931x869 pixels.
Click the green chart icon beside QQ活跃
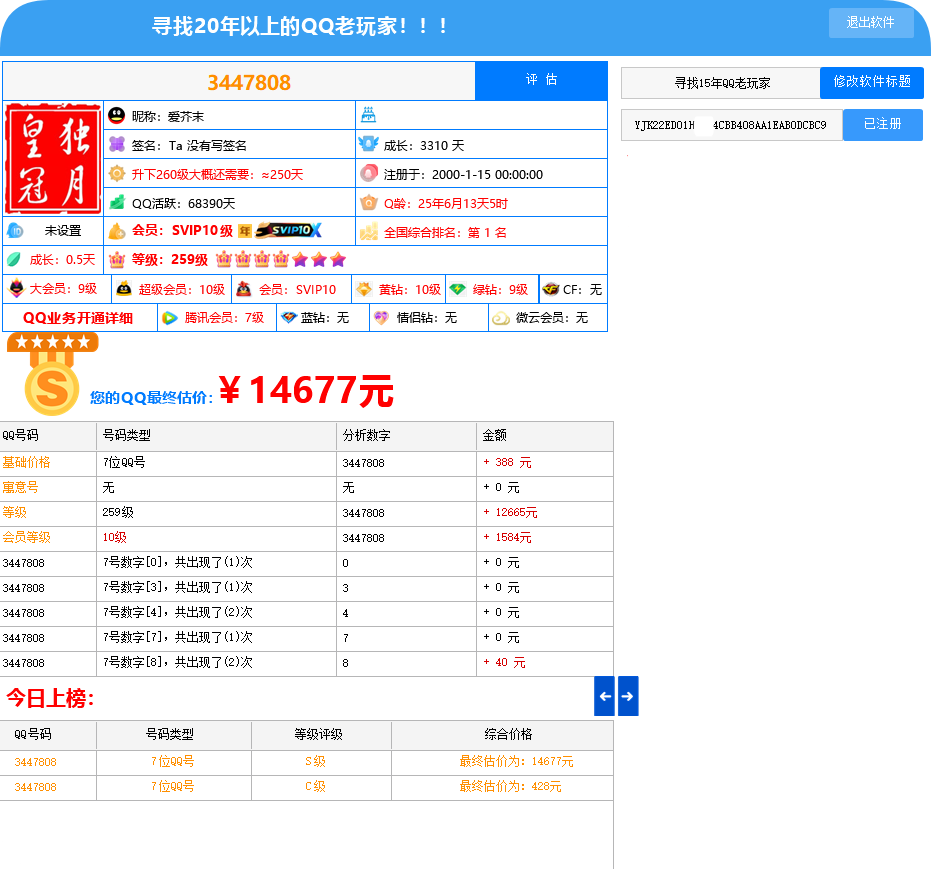[117, 202]
